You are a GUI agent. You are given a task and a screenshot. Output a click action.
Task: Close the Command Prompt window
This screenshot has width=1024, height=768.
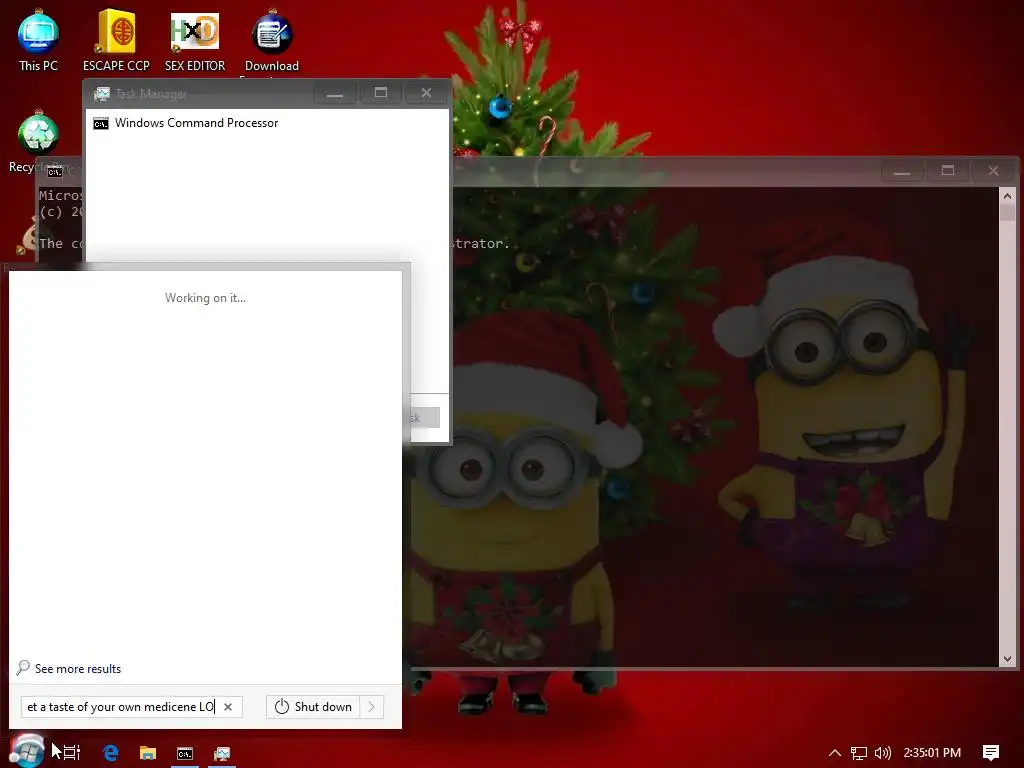pyautogui.click(x=993, y=171)
